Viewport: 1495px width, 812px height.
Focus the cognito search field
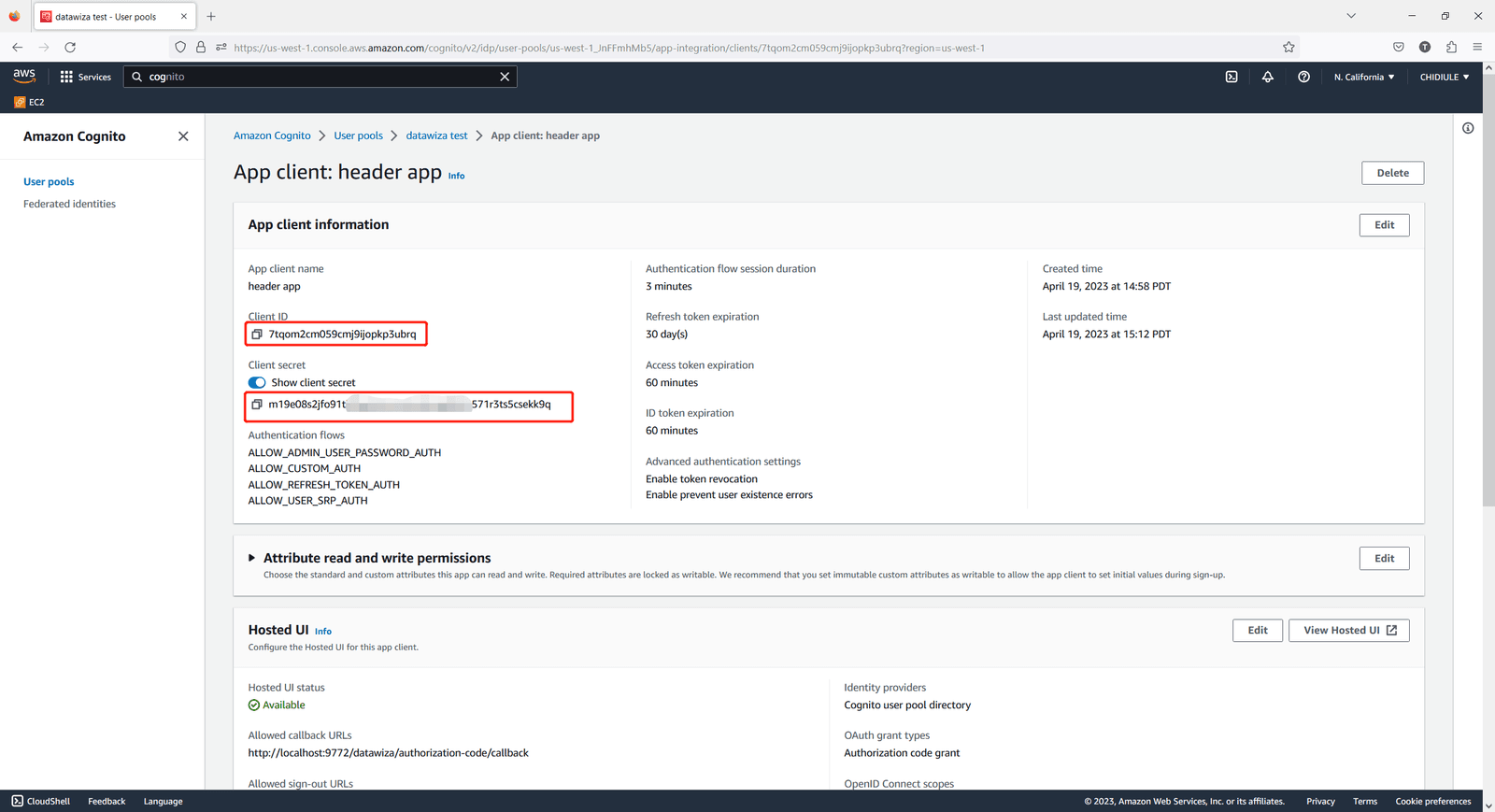[320, 77]
